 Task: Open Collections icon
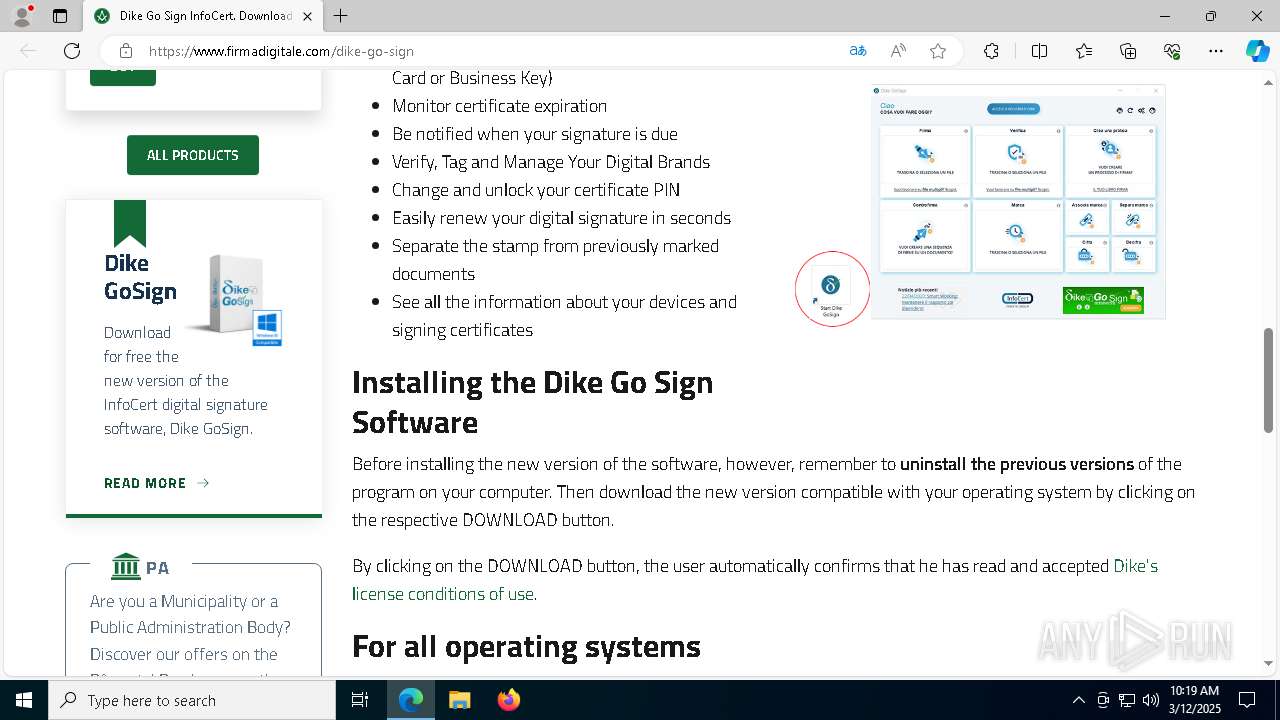(1128, 51)
